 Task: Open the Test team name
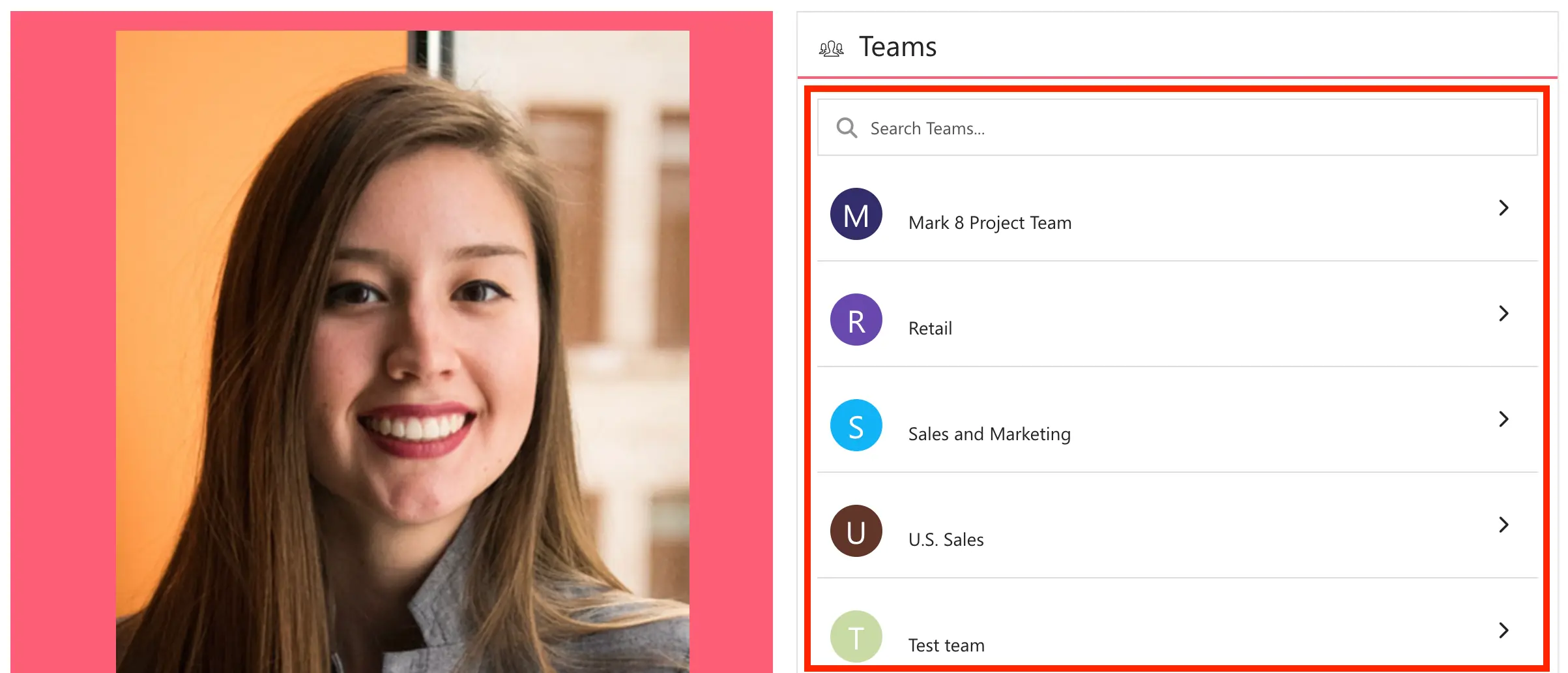click(946, 645)
